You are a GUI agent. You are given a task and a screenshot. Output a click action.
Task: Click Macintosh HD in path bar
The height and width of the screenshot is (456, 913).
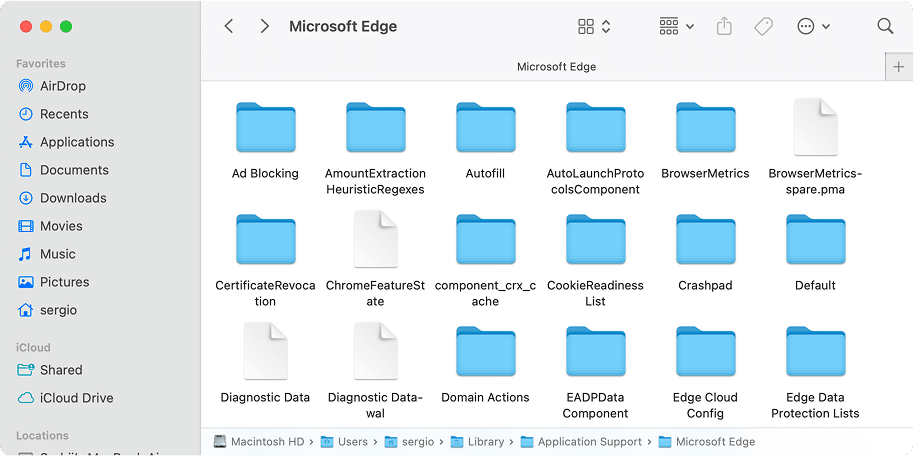pyautogui.click(x=261, y=442)
